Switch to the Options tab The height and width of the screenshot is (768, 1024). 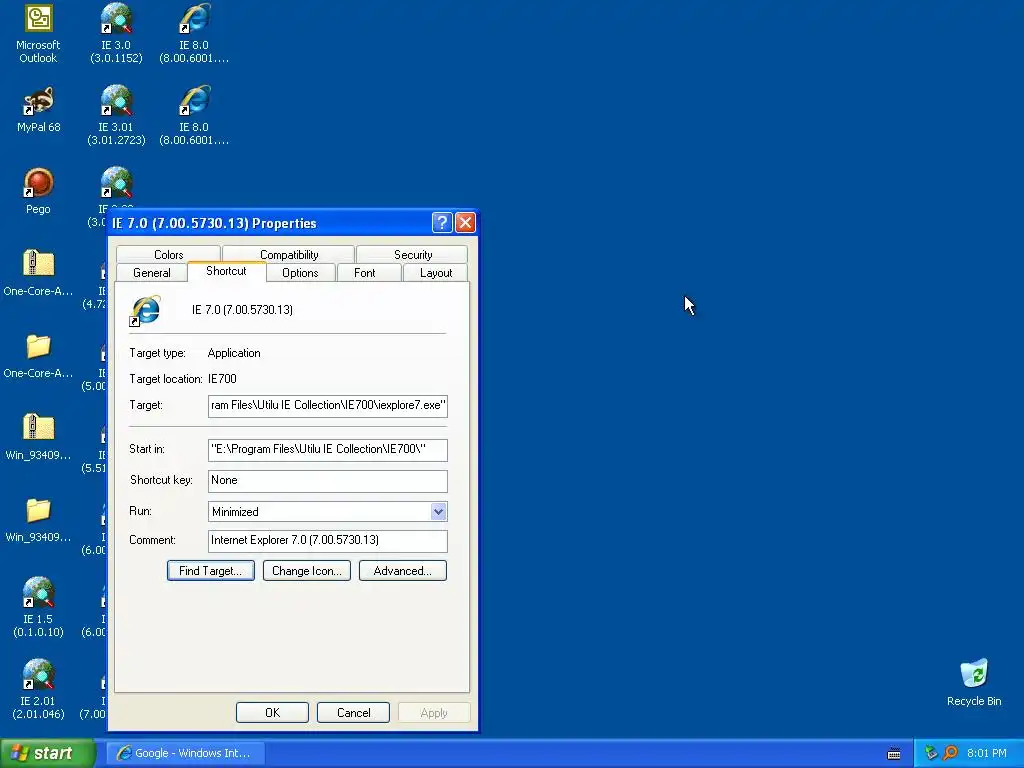[x=300, y=273]
